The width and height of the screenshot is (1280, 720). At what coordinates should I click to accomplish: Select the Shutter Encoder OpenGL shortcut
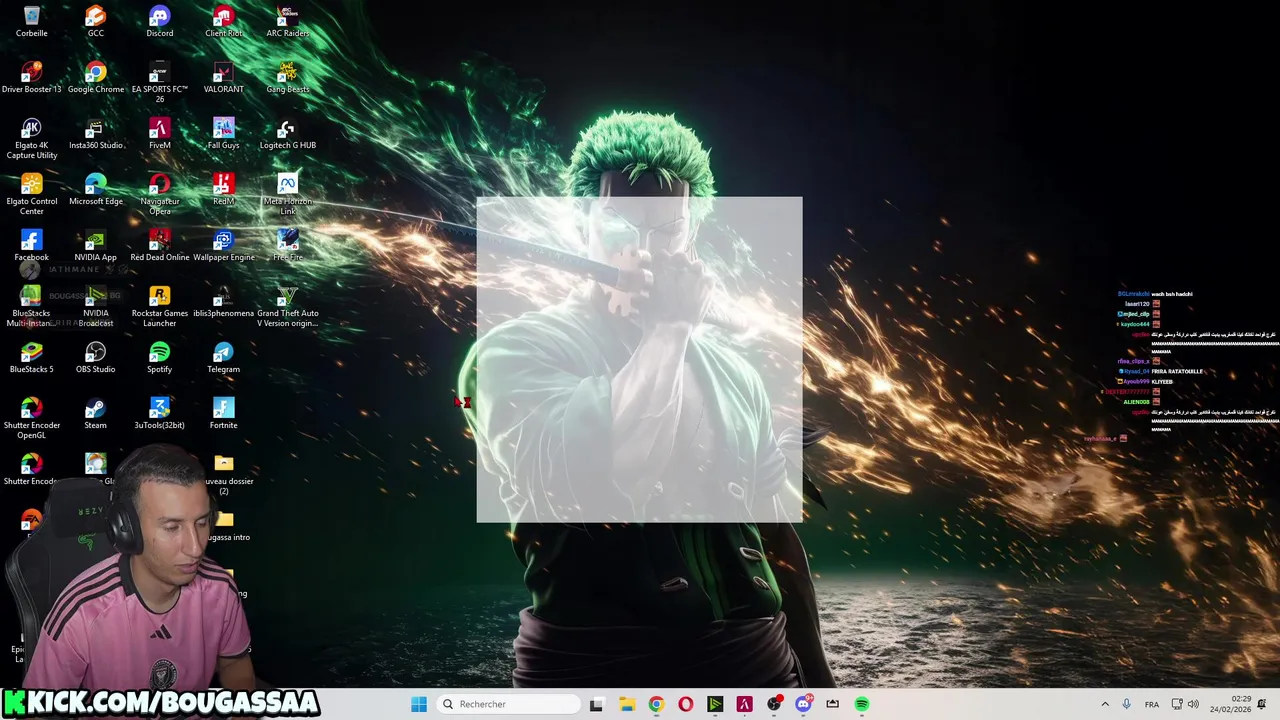32,418
